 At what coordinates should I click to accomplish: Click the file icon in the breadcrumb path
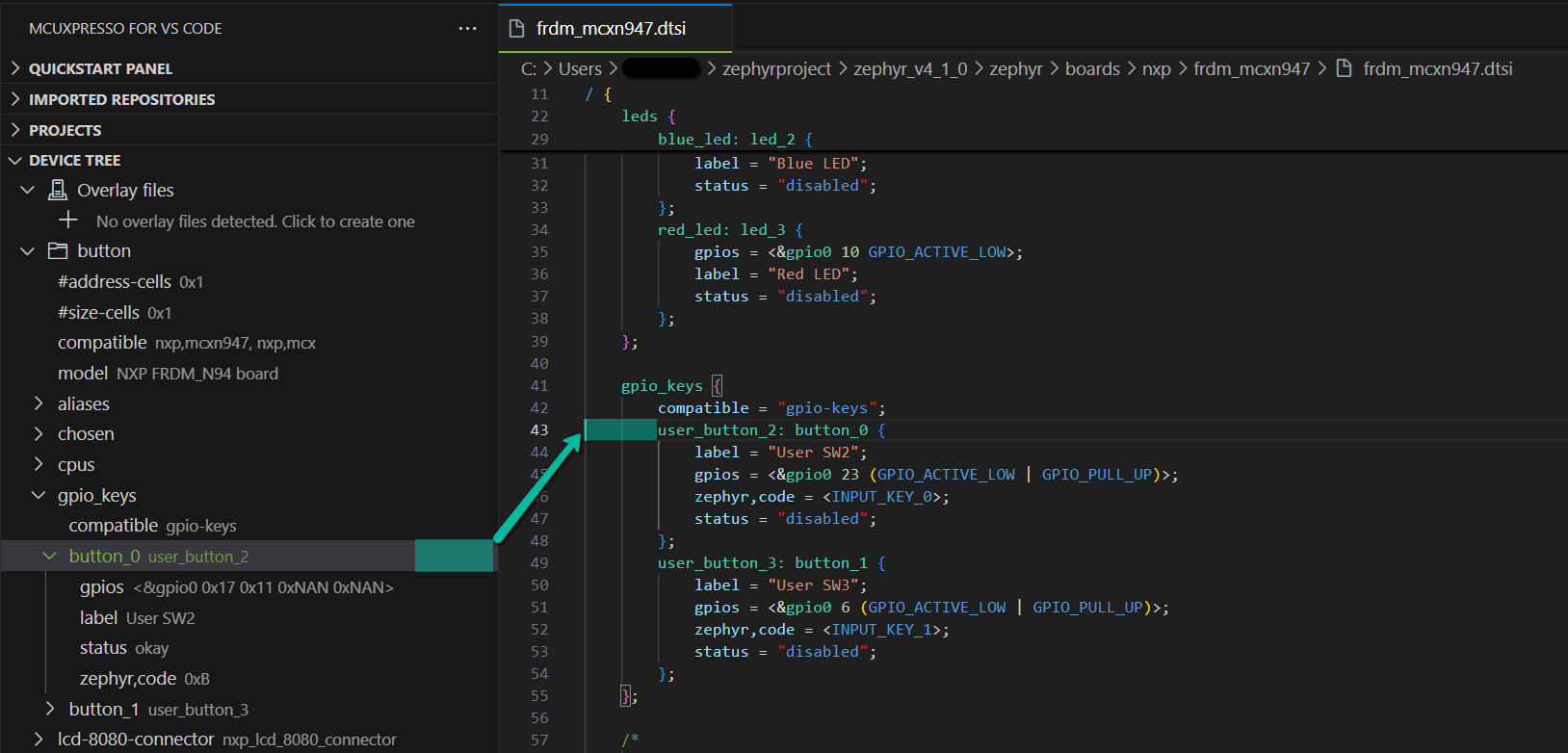tap(1345, 68)
